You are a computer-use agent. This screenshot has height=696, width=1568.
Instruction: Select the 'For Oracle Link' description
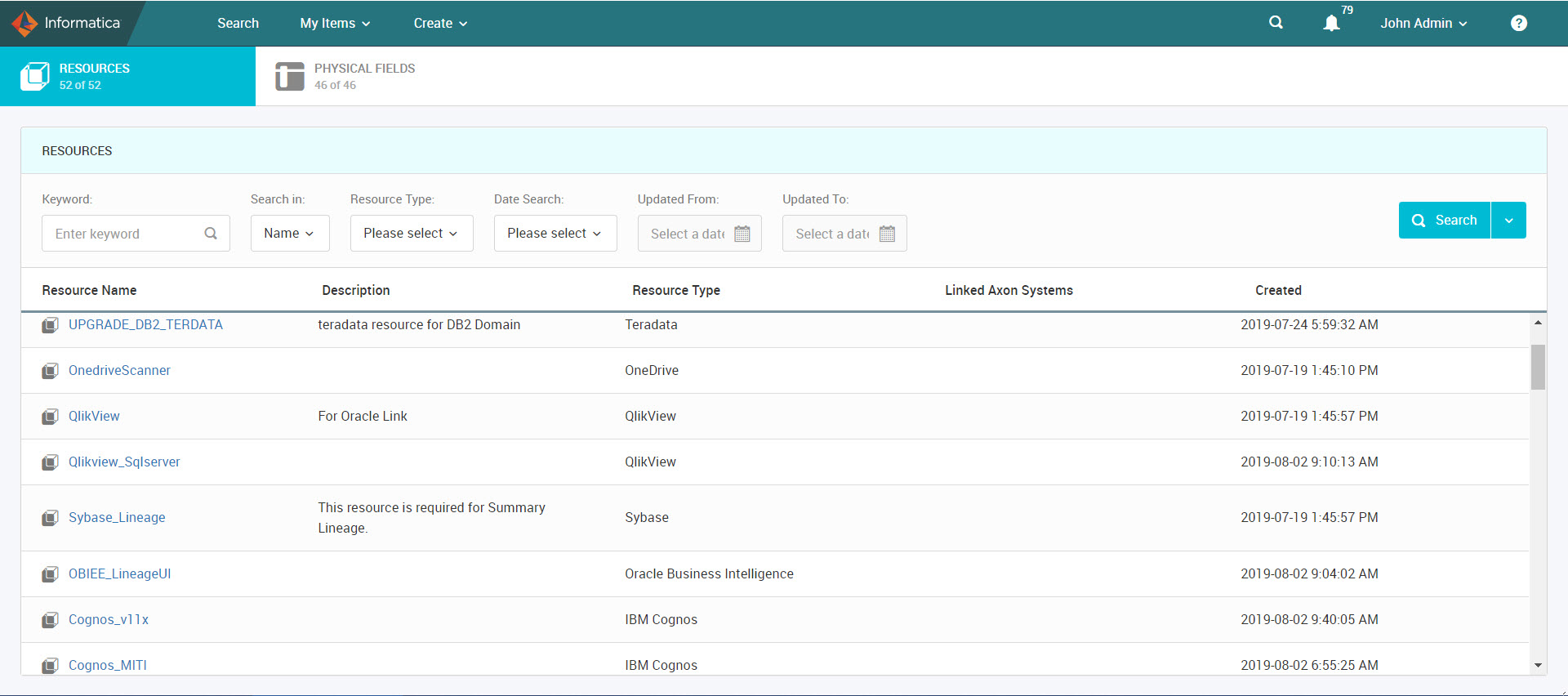tap(363, 417)
